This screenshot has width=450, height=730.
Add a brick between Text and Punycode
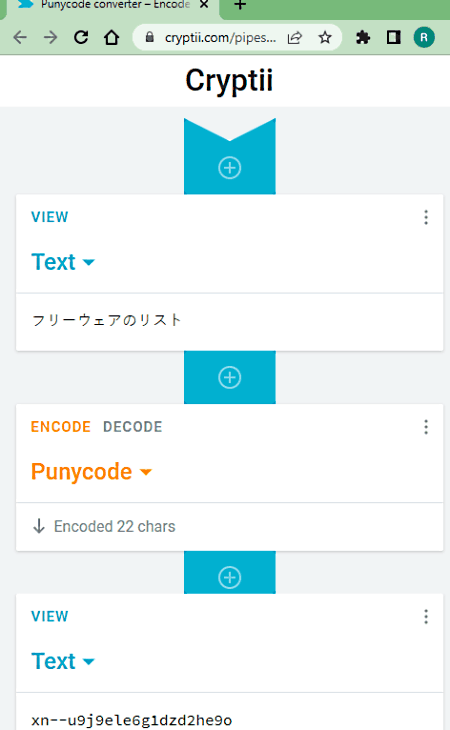(x=229, y=378)
